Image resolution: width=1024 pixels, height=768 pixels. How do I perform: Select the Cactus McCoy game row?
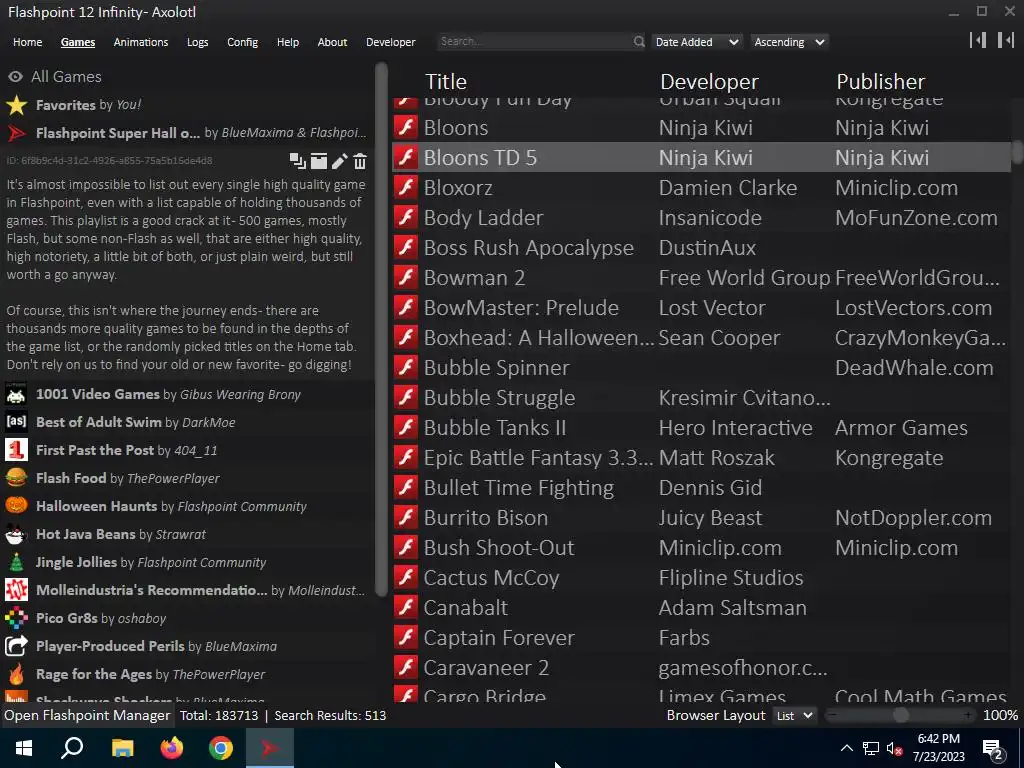pos(701,579)
